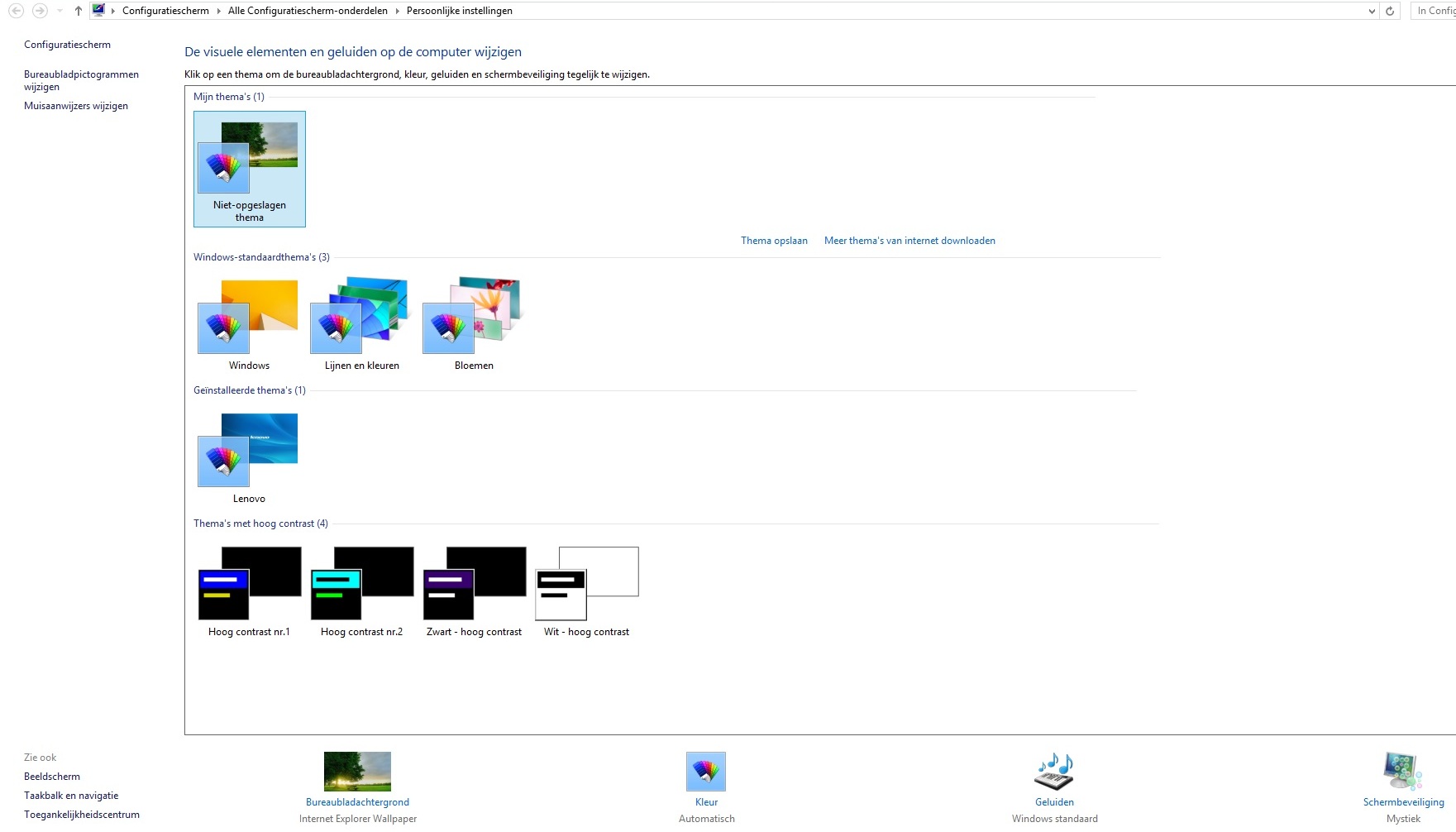The image size is (1456, 832).
Task: Apply the Lenovo installed theme
Action: click(x=249, y=457)
